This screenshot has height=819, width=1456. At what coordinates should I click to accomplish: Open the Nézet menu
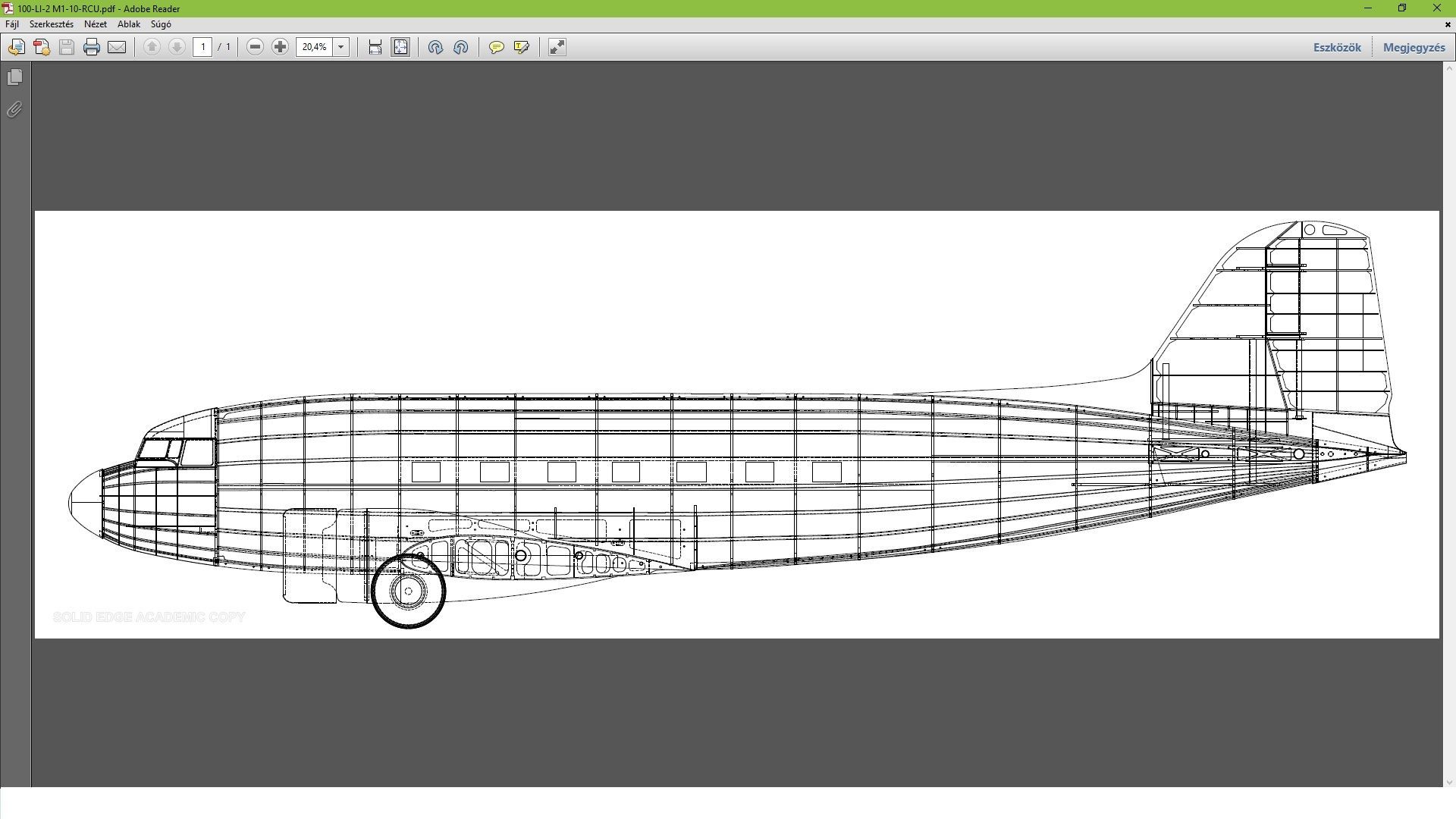point(95,24)
